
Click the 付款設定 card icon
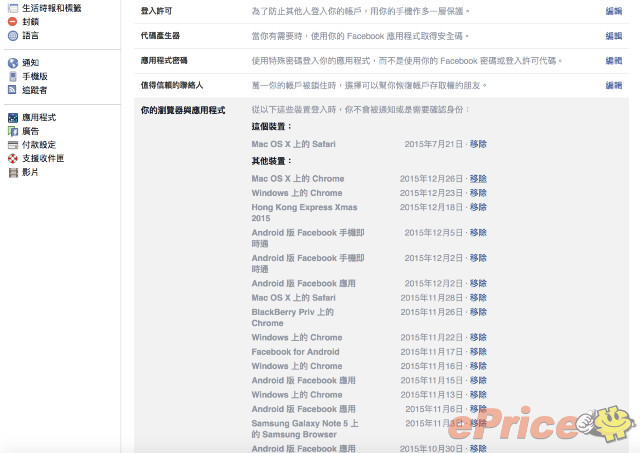click(x=13, y=145)
